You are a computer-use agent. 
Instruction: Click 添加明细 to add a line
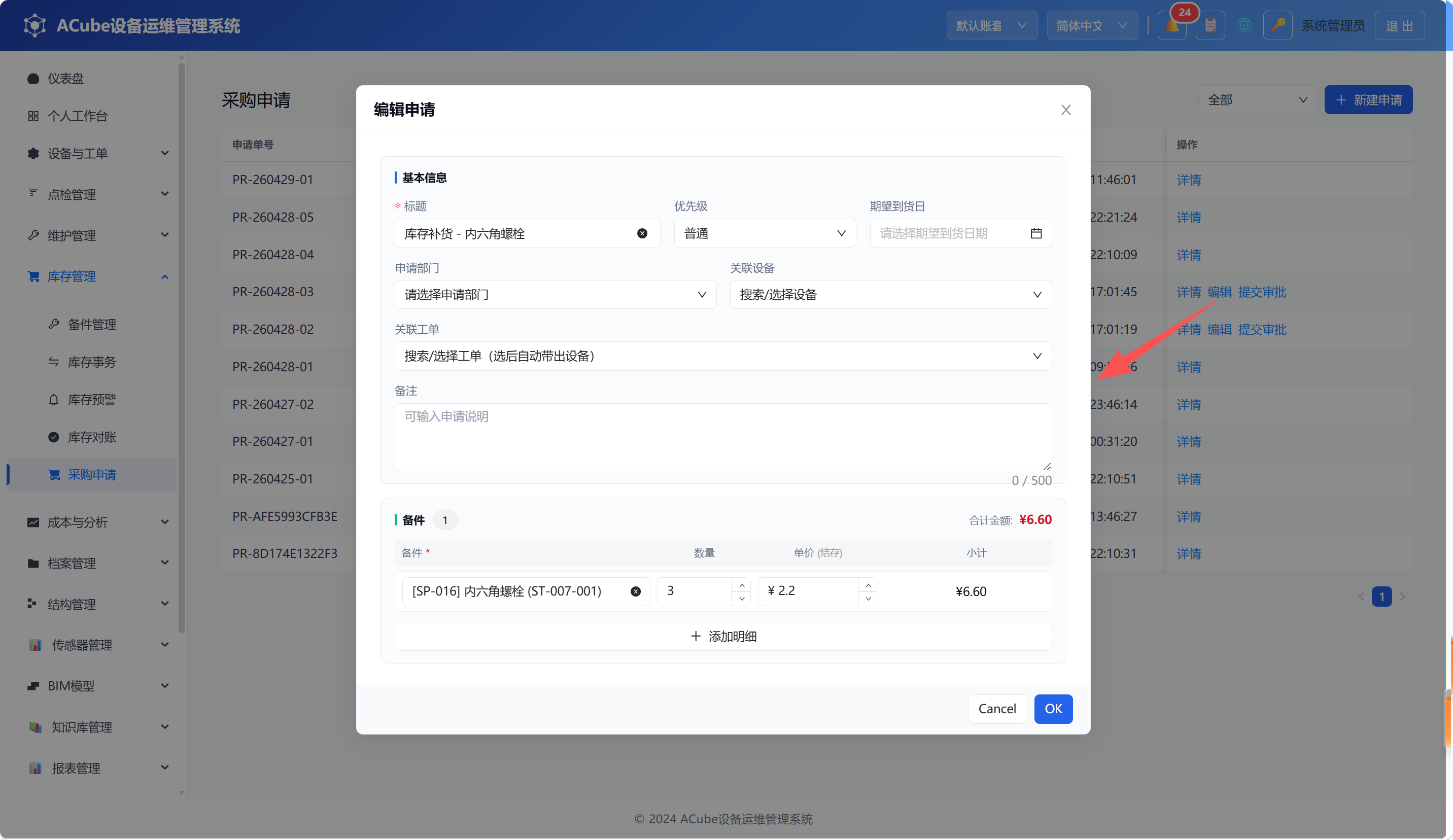tap(723, 637)
